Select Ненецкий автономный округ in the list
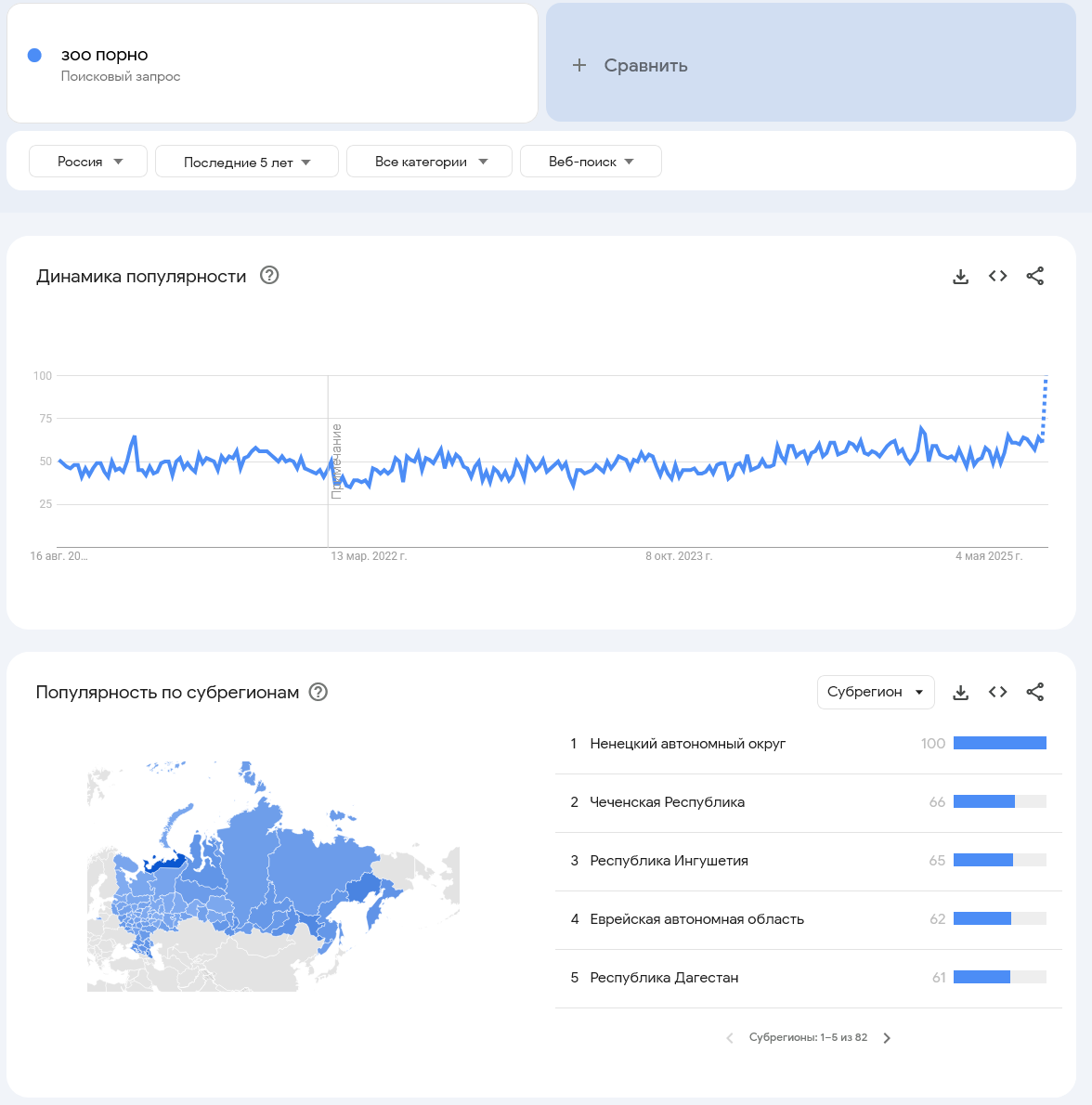Image resolution: width=1092 pixels, height=1105 pixels. (x=687, y=744)
